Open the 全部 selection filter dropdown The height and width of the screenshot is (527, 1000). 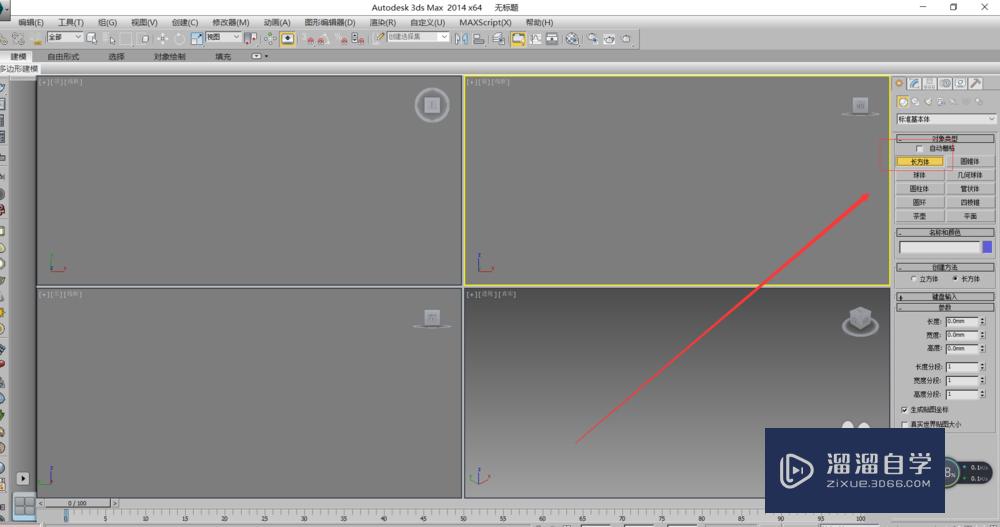coord(64,37)
